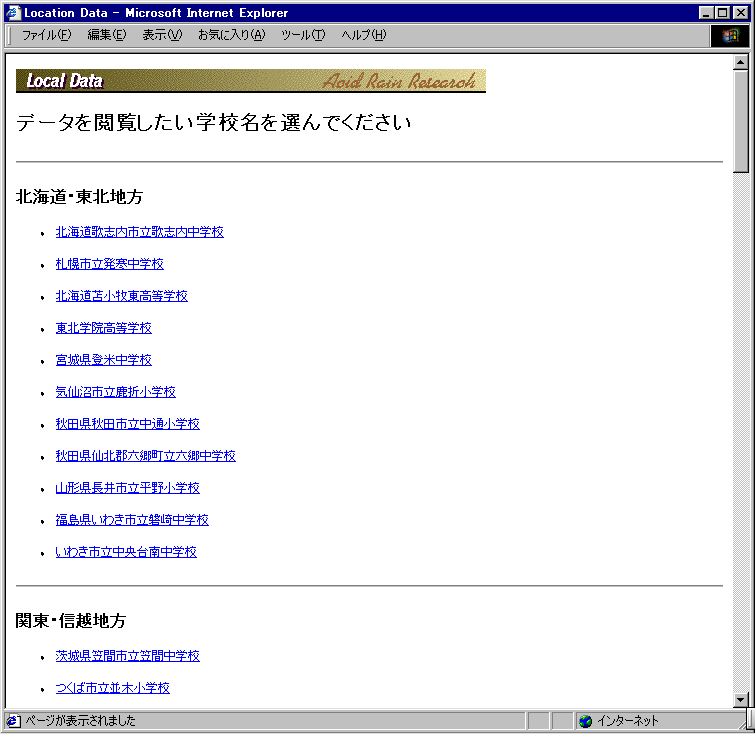The width and height of the screenshot is (755, 734).
Task: Open link 茨城県笠間市立笠間中学校
Action: pyautogui.click(x=128, y=656)
